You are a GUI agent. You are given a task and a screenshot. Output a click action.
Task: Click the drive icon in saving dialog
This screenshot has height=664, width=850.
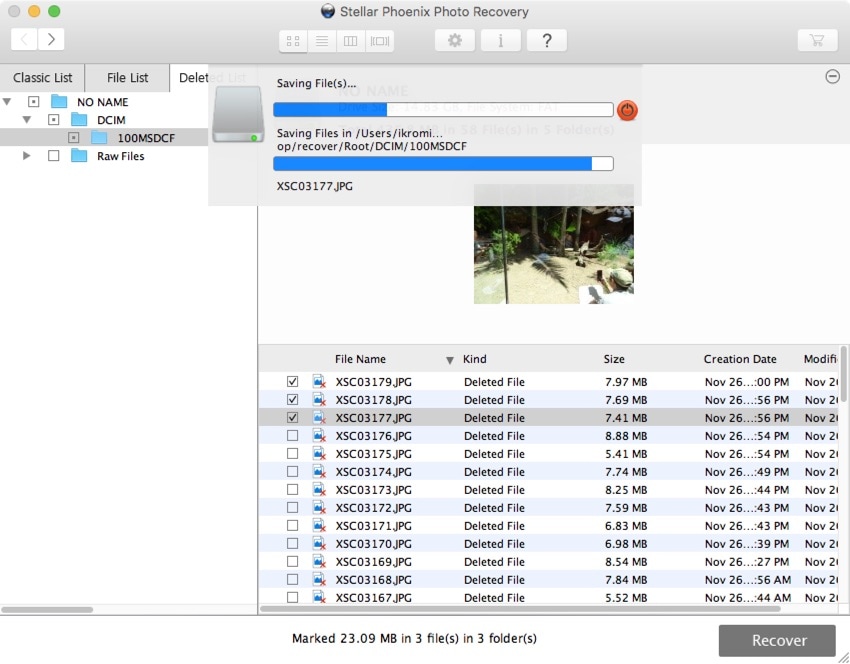[x=238, y=114]
